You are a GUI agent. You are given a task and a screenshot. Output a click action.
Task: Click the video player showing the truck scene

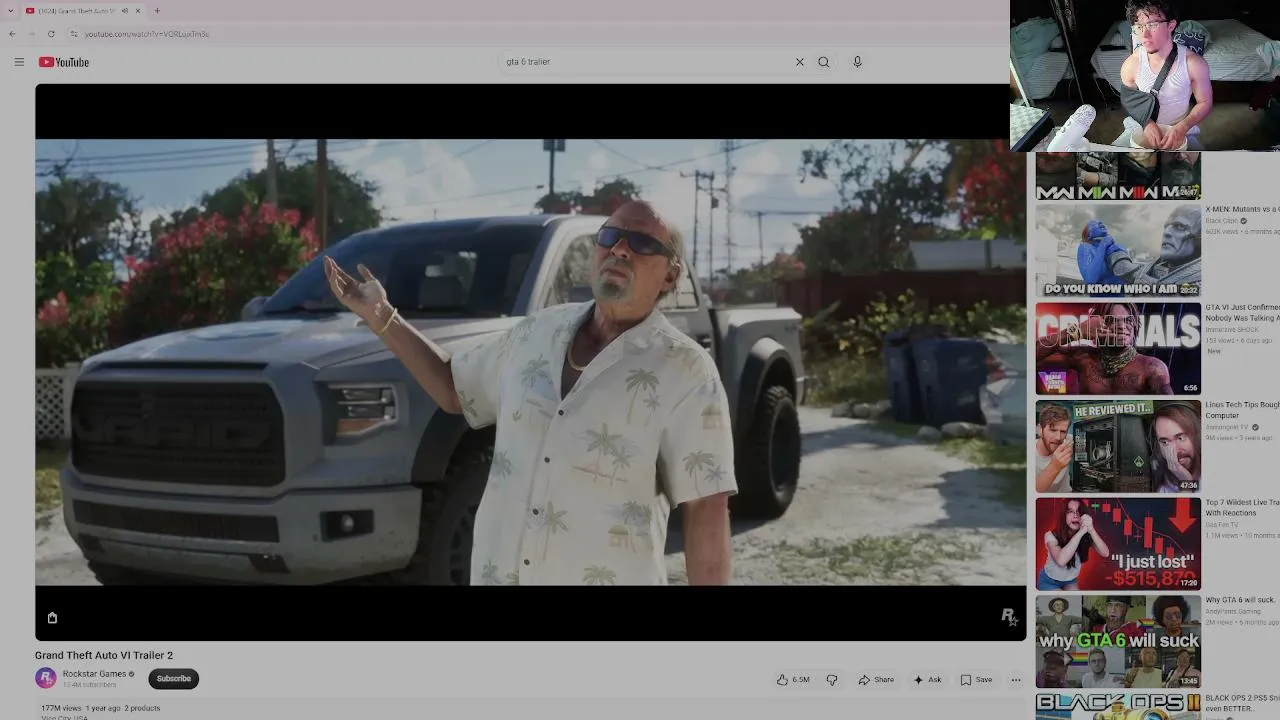530,362
